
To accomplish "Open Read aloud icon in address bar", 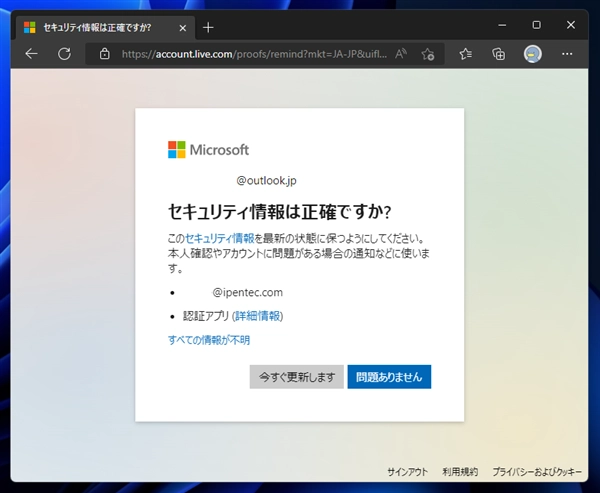I will 401,54.
